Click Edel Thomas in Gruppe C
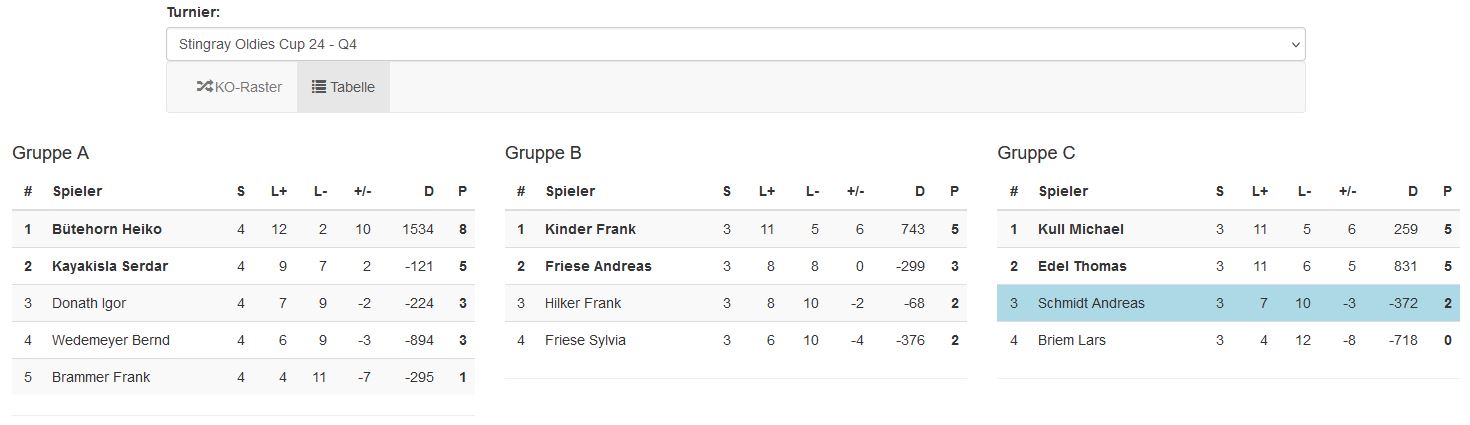The image size is (1470, 425). (1082, 266)
